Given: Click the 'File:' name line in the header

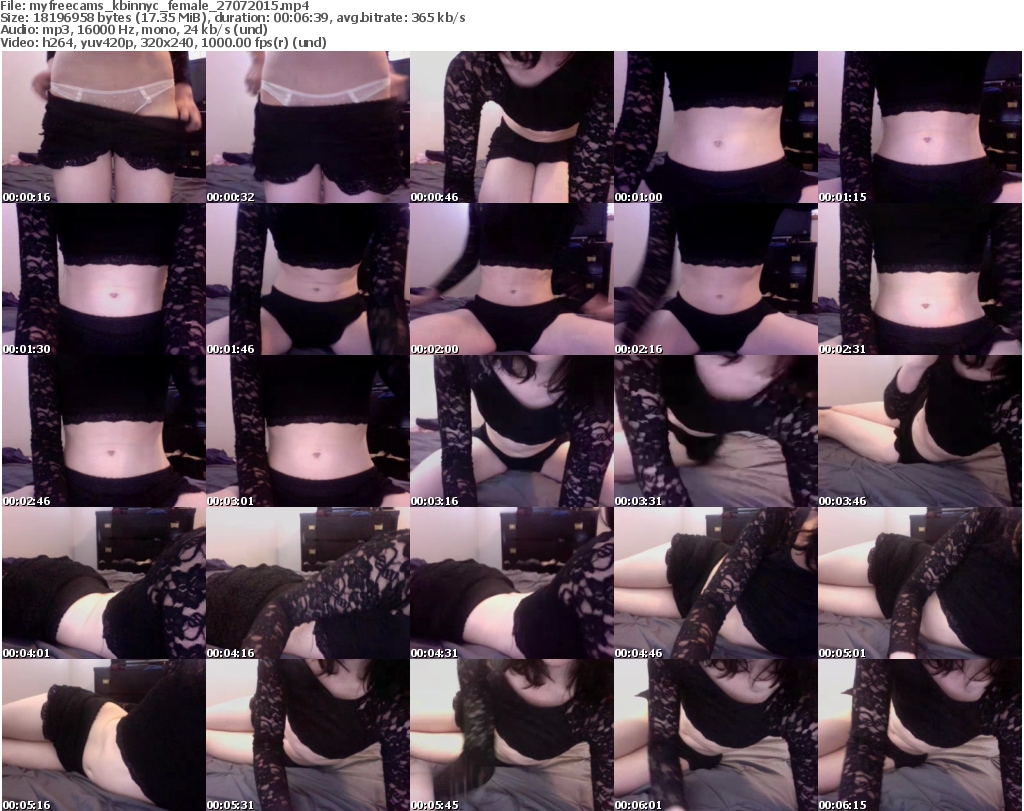Looking at the screenshot, I should tap(155, 6).
